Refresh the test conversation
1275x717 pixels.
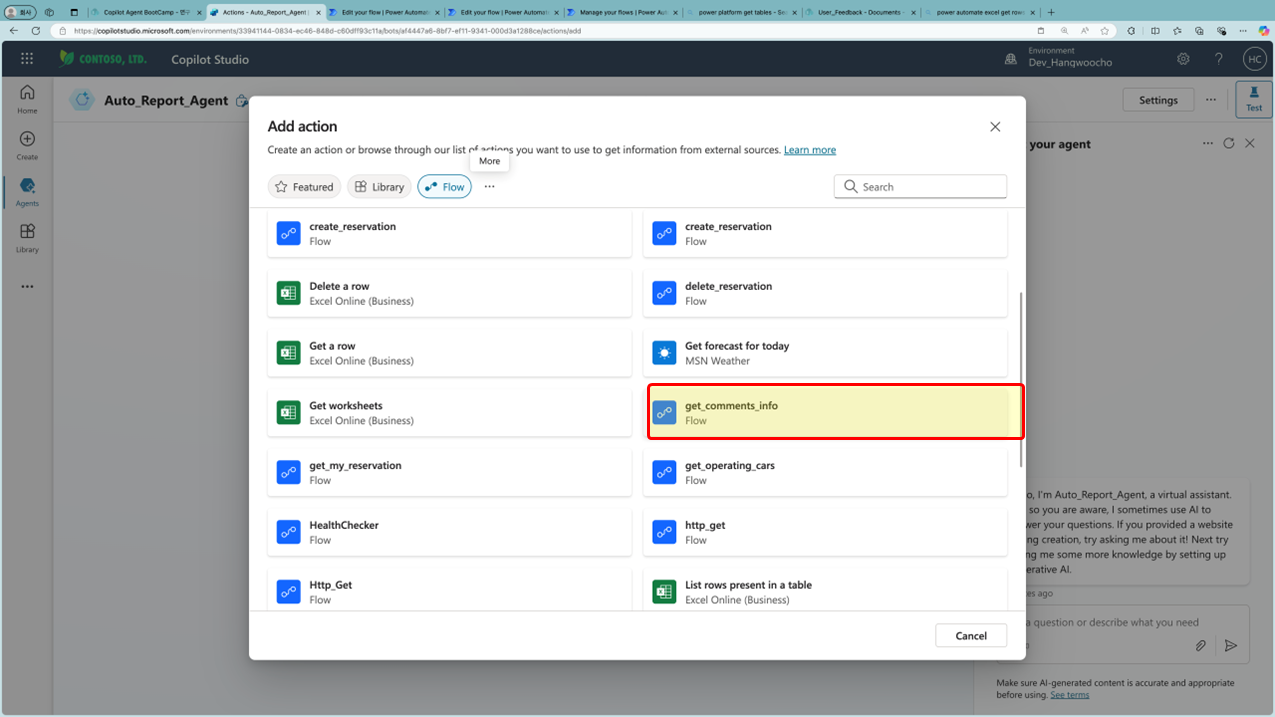click(x=1229, y=144)
